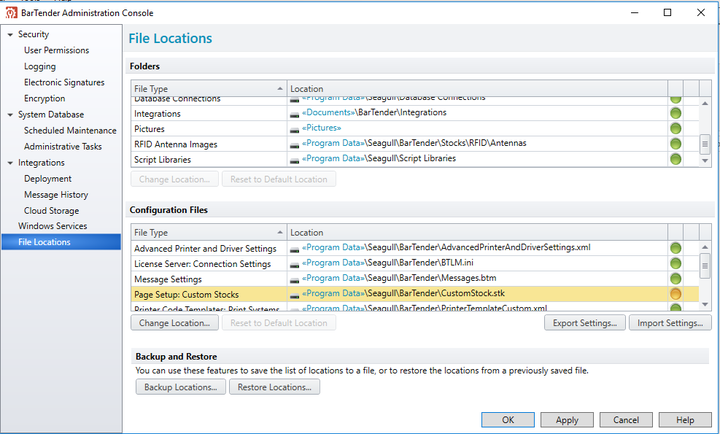Viewport: 720px width, 434px height.
Task: Collapse the Integrations tree node
Action: pyautogui.click(x=10, y=163)
